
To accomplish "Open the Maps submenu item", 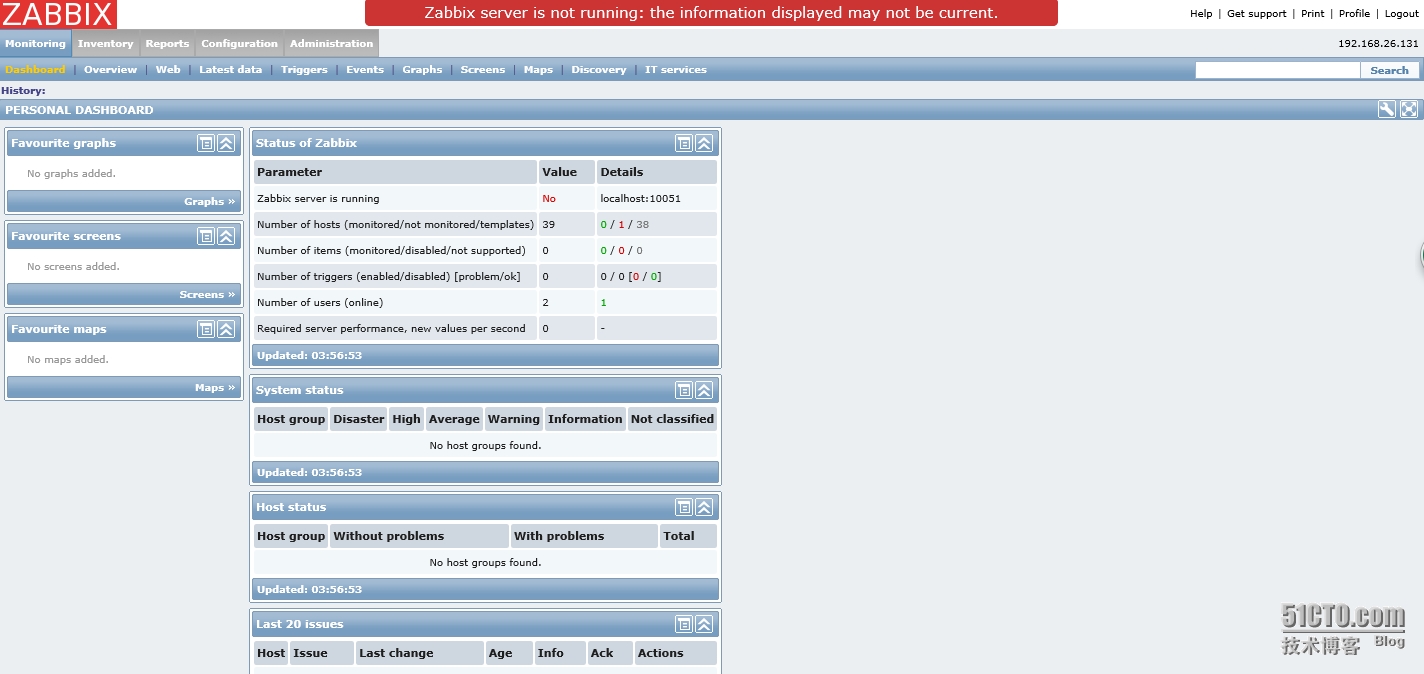I will tap(538, 70).
